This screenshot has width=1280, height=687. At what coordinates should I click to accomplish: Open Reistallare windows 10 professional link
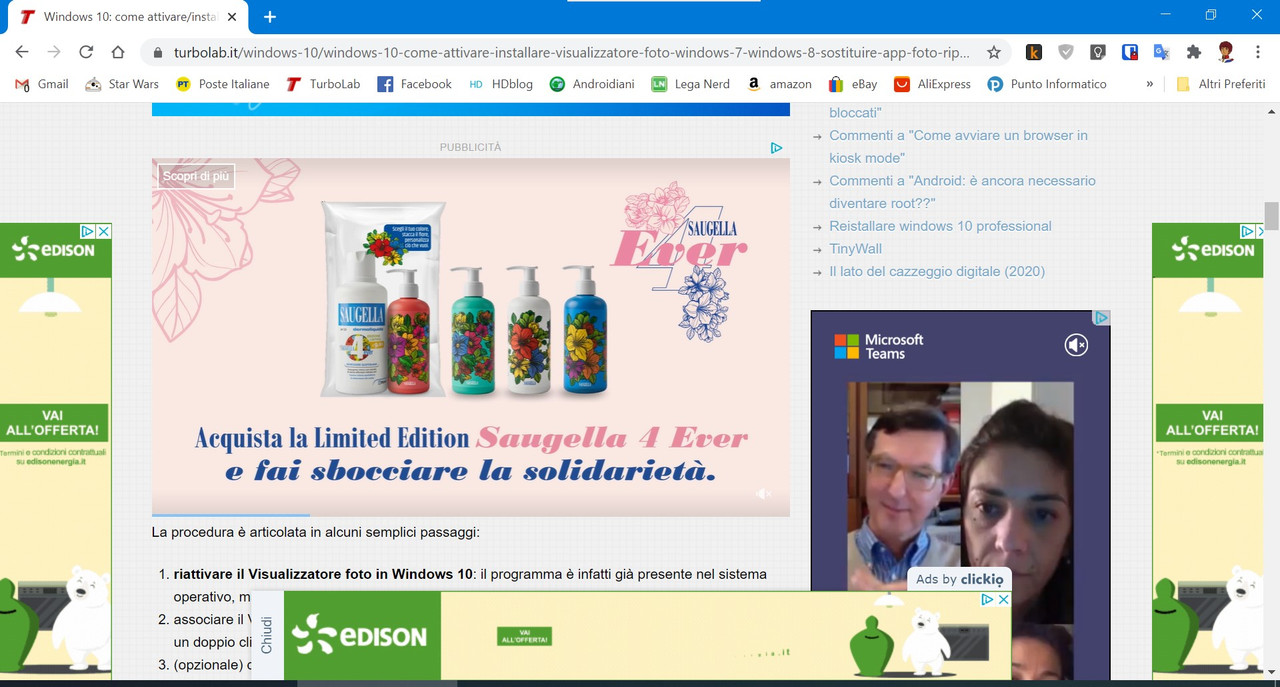(940, 226)
